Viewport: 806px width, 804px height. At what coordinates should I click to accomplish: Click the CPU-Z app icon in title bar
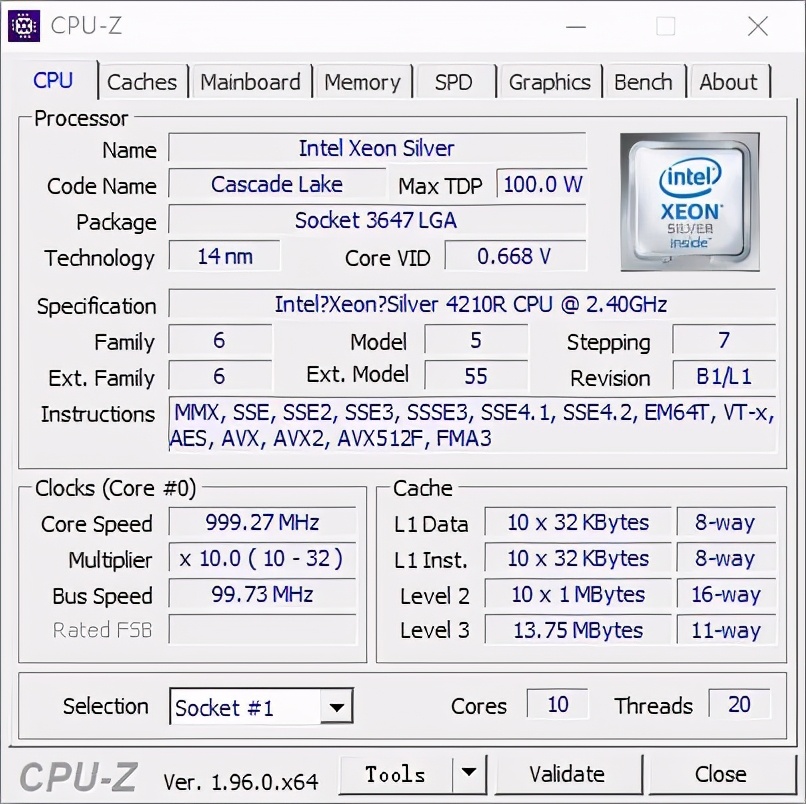pyautogui.click(x=24, y=26)
